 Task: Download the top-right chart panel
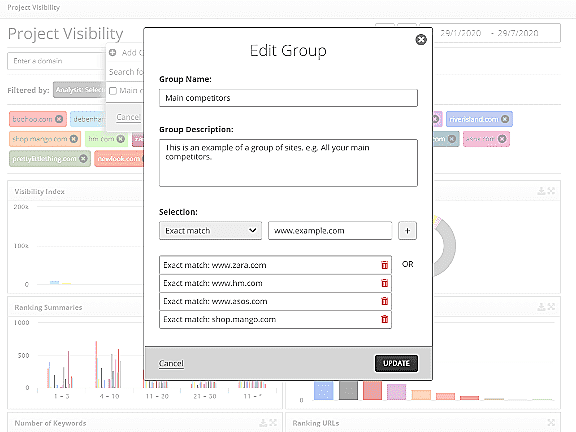point(541,191)
